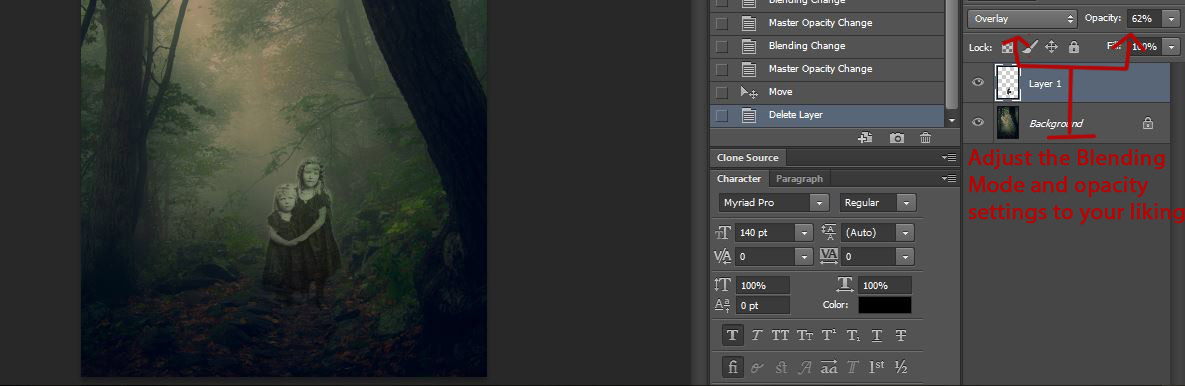Click the Lock position icon
Screen dimensions: 1185x386
click(1051, 47)
